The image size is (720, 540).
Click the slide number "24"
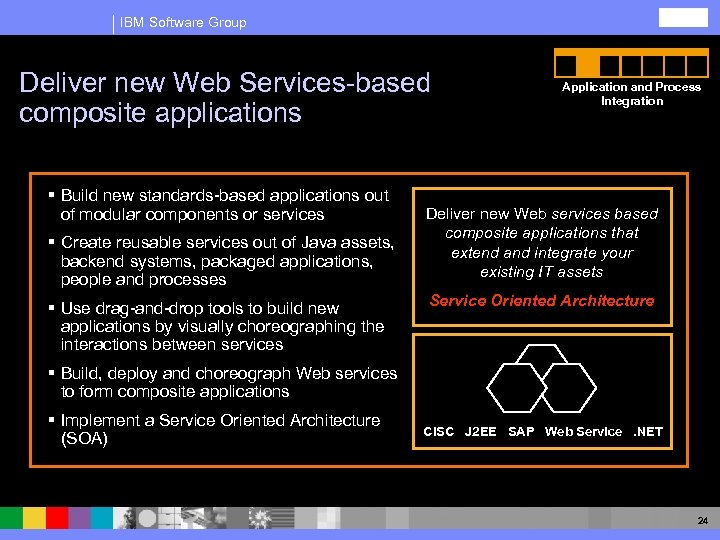pos(703,520)
